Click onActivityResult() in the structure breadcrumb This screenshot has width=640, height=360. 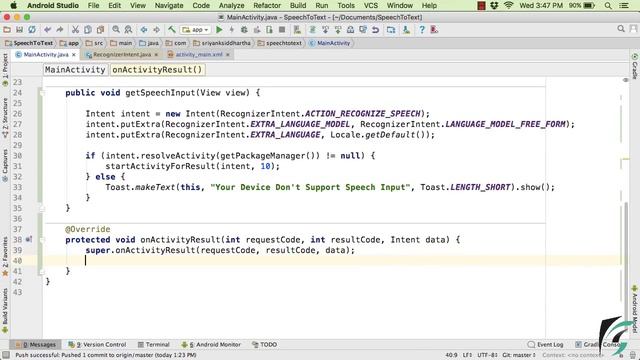click(x=157, y=70)
